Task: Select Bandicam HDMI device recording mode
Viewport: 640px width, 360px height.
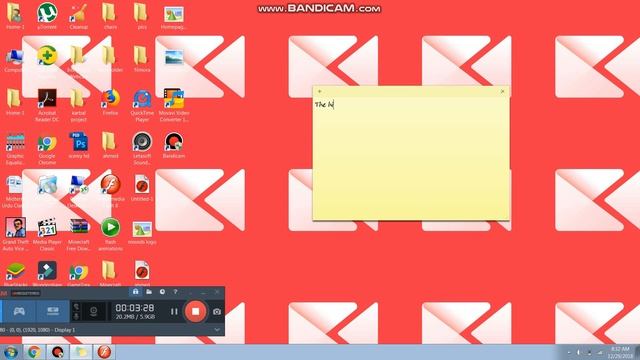Action: point(53,311)
